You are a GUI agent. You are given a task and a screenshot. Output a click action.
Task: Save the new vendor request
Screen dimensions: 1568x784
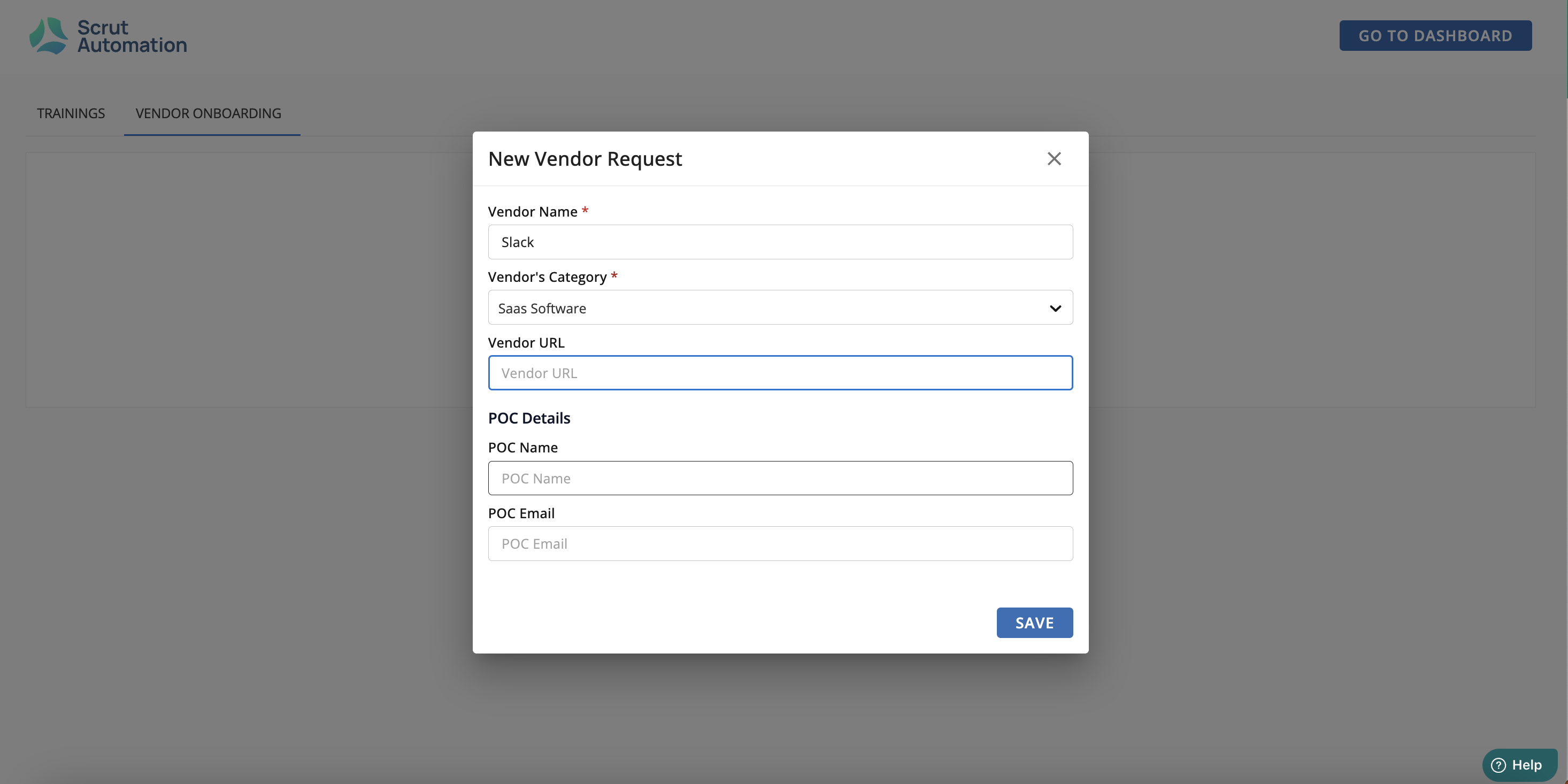coord(1034,622)
